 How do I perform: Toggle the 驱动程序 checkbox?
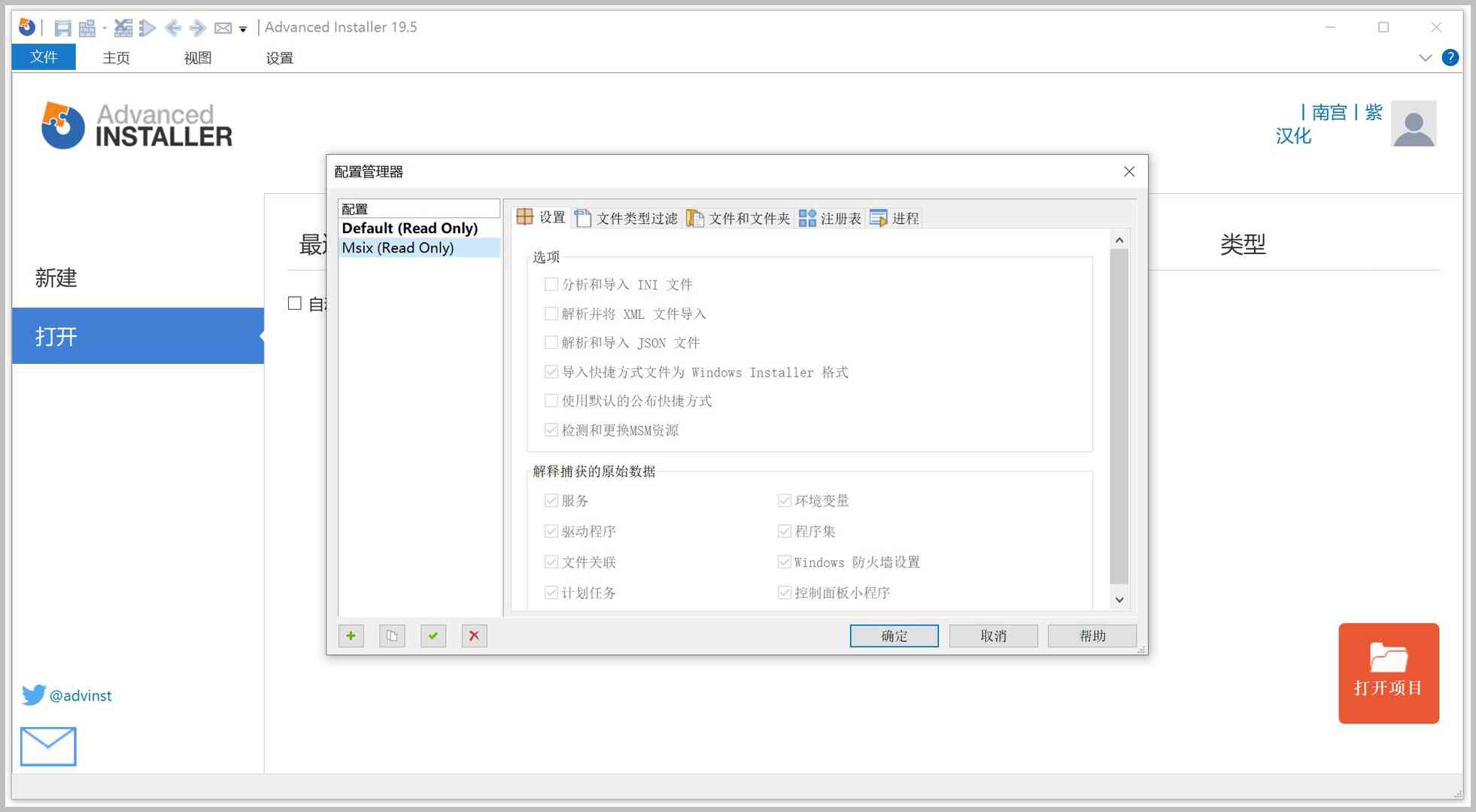point(551,532)
